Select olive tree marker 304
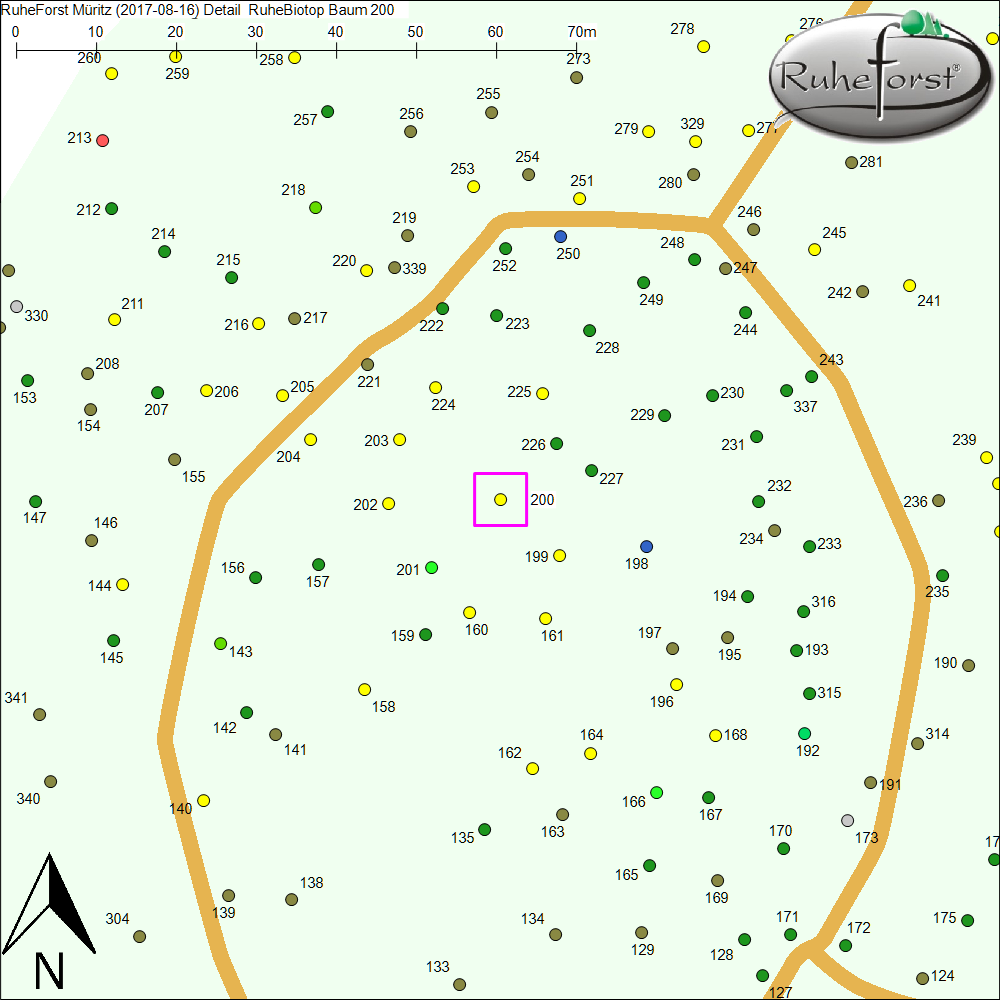The image size is (1000, 1000). tap(139, 936)
